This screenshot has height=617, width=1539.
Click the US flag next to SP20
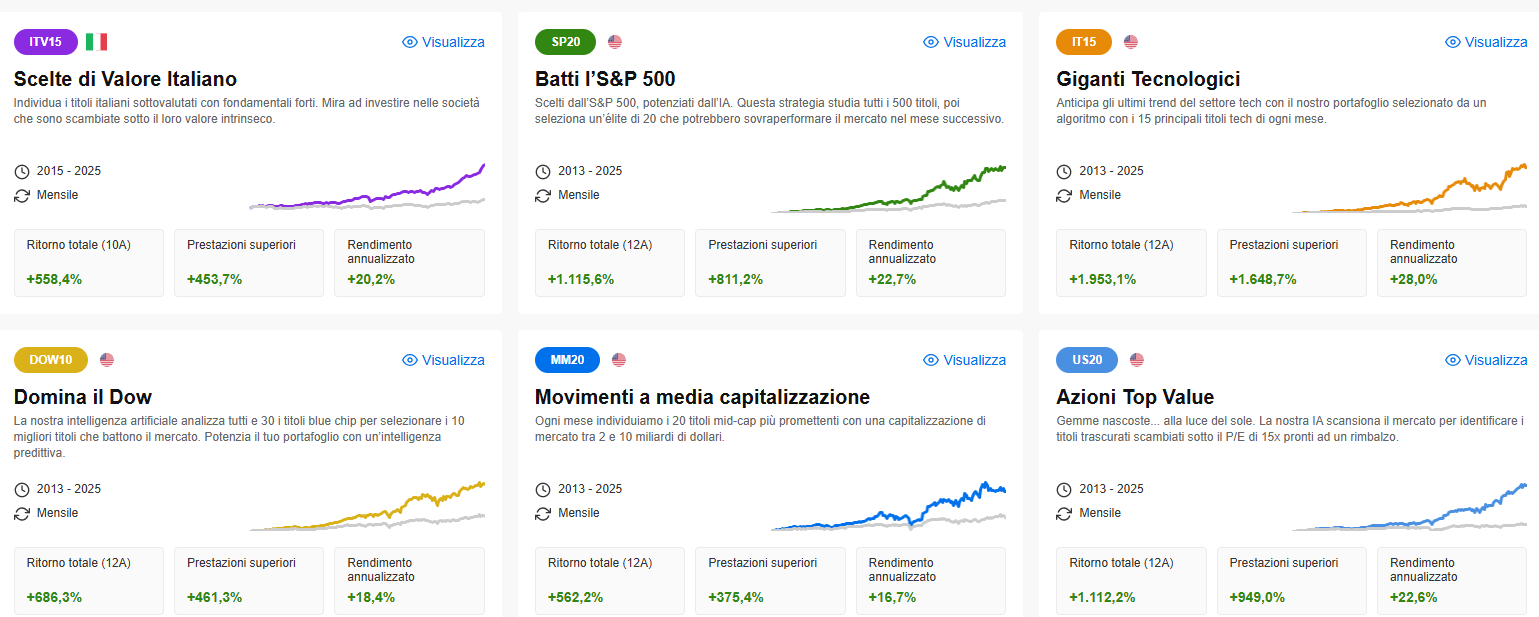615,42
